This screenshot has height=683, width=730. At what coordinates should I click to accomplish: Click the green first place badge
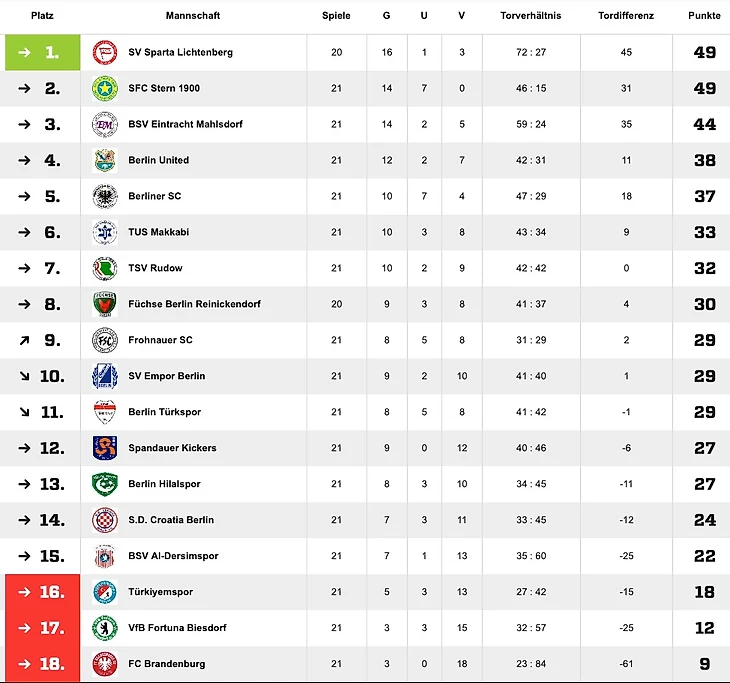pyautogui.click(x=42, y=52)
